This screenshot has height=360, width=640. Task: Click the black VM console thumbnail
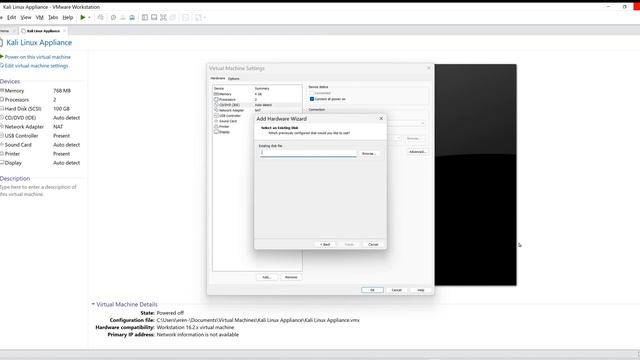pos(476,175)
